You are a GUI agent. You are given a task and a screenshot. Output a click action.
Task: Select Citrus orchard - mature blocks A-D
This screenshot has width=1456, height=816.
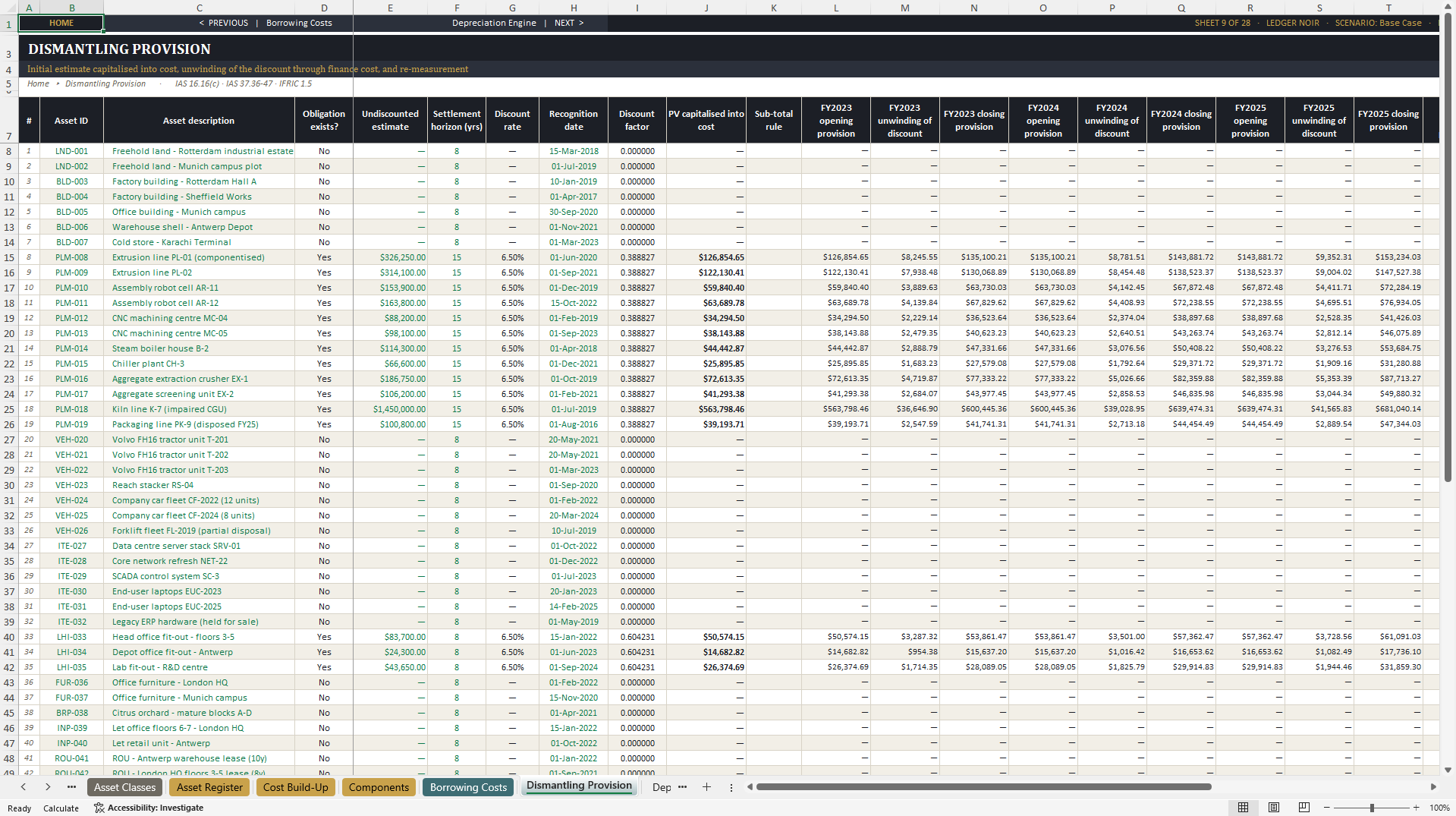tap(199, 713)
